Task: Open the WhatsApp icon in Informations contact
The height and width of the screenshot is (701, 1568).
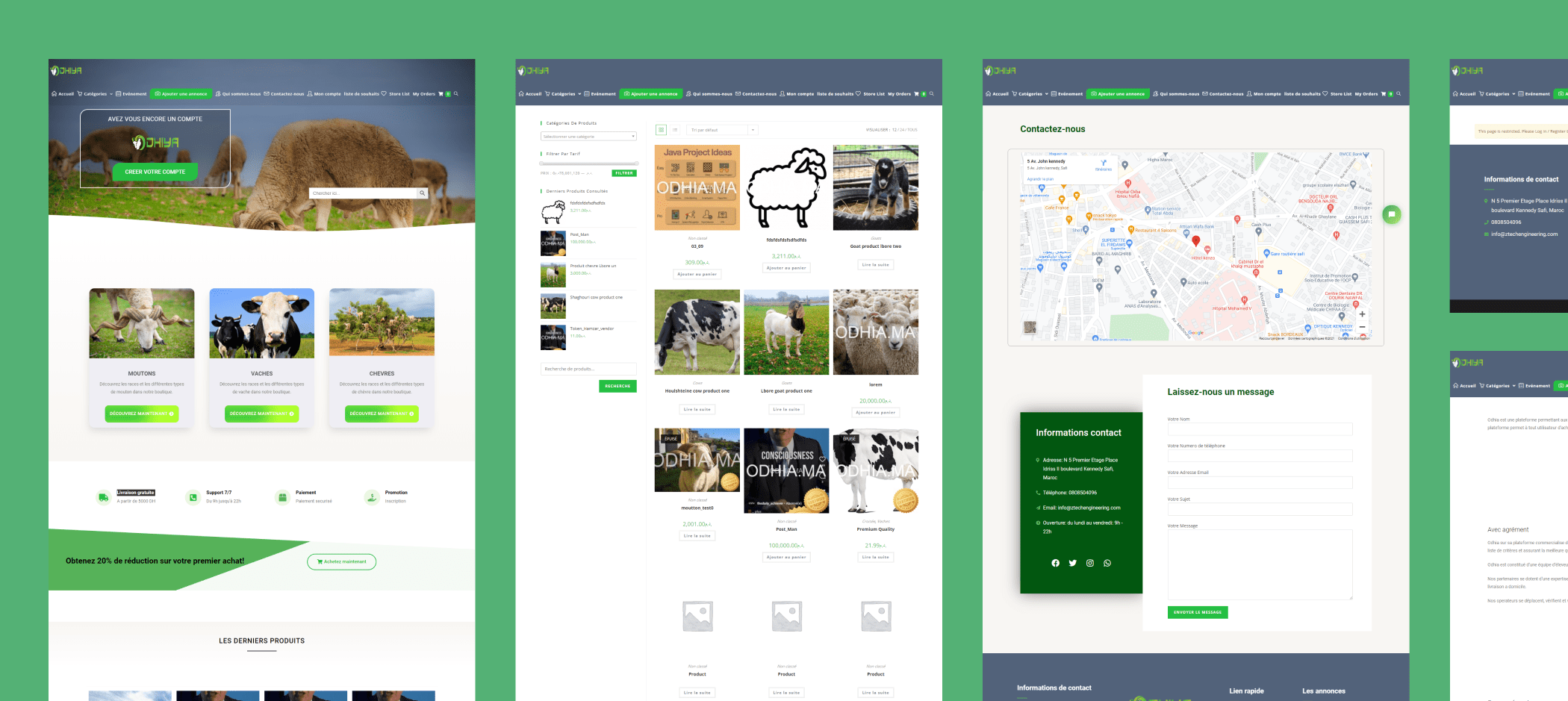Action: tap(1107, 563)
